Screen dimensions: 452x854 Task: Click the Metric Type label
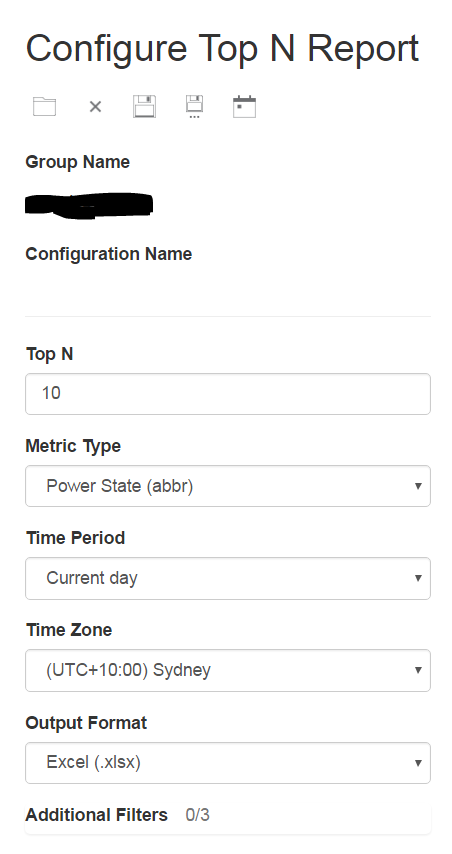pos(73,446)
